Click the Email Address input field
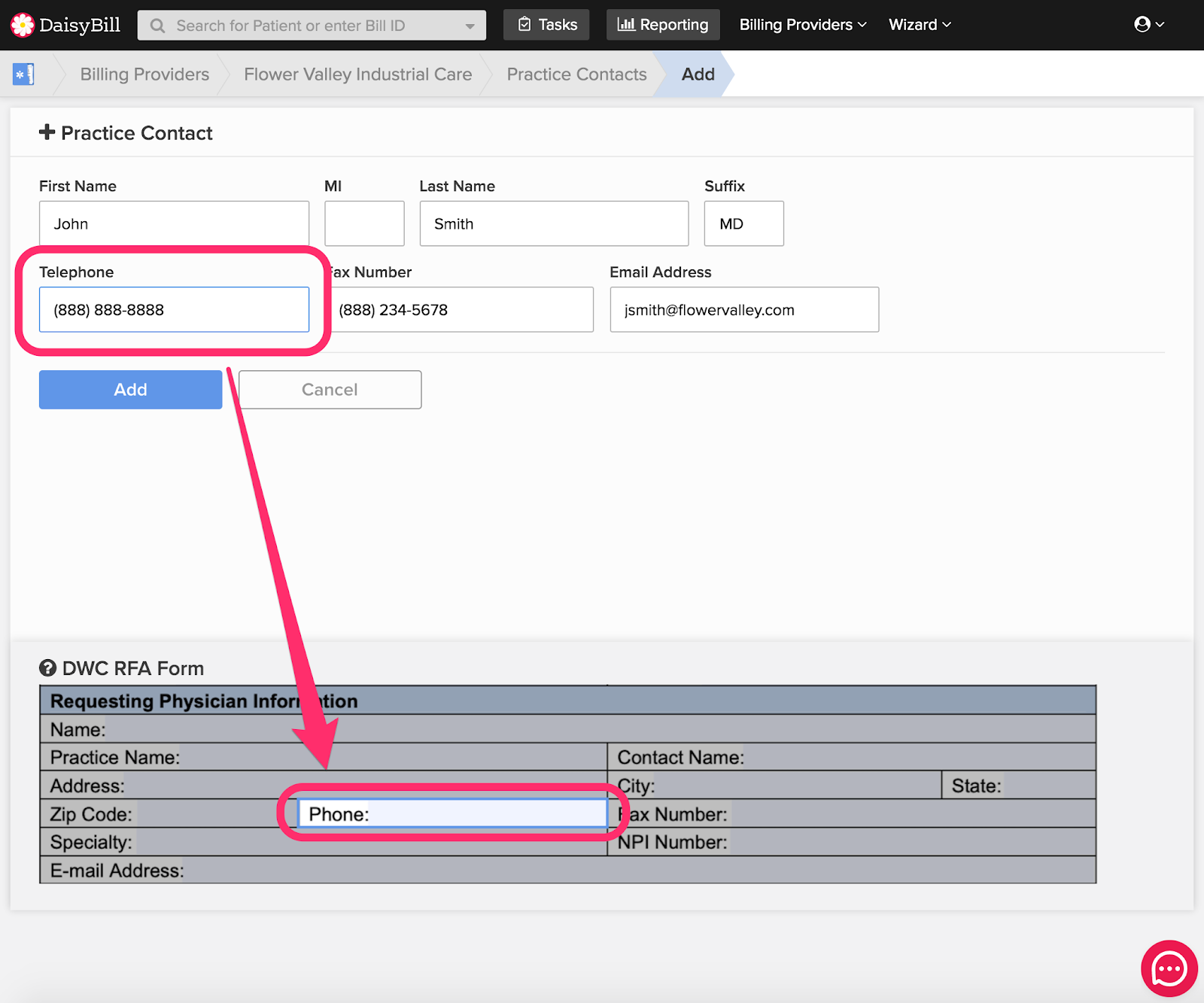The height and width of the screenshot is (1003, 1204). click(x=743, y=310)
